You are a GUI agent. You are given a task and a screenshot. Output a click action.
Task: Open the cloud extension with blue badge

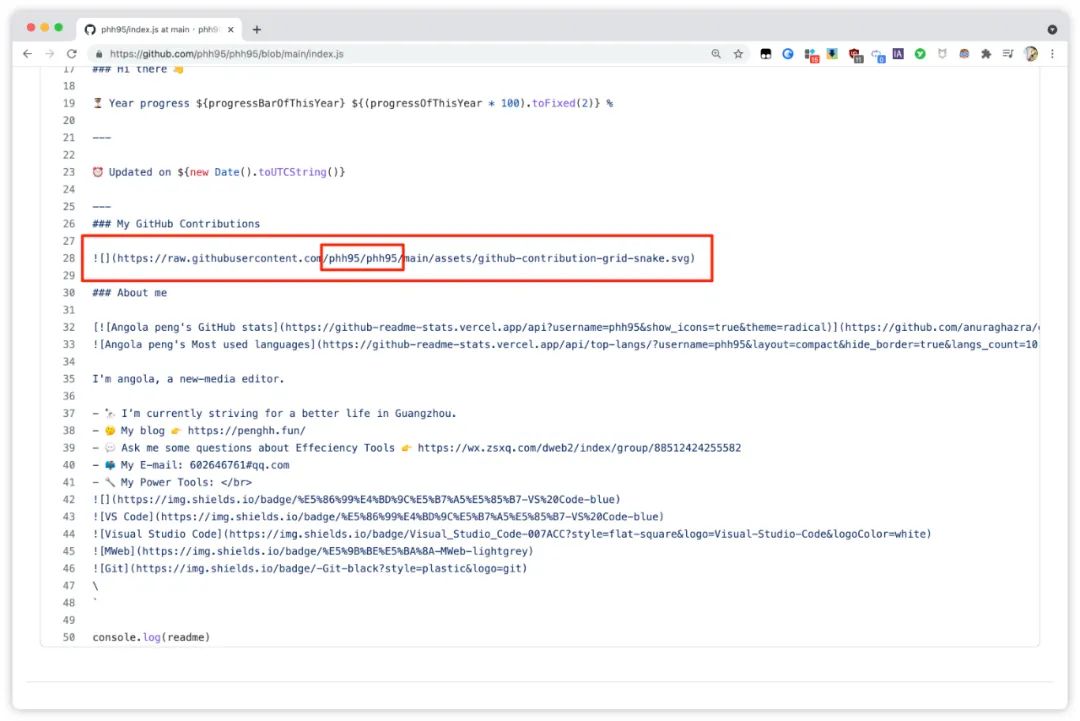[878, 55]
